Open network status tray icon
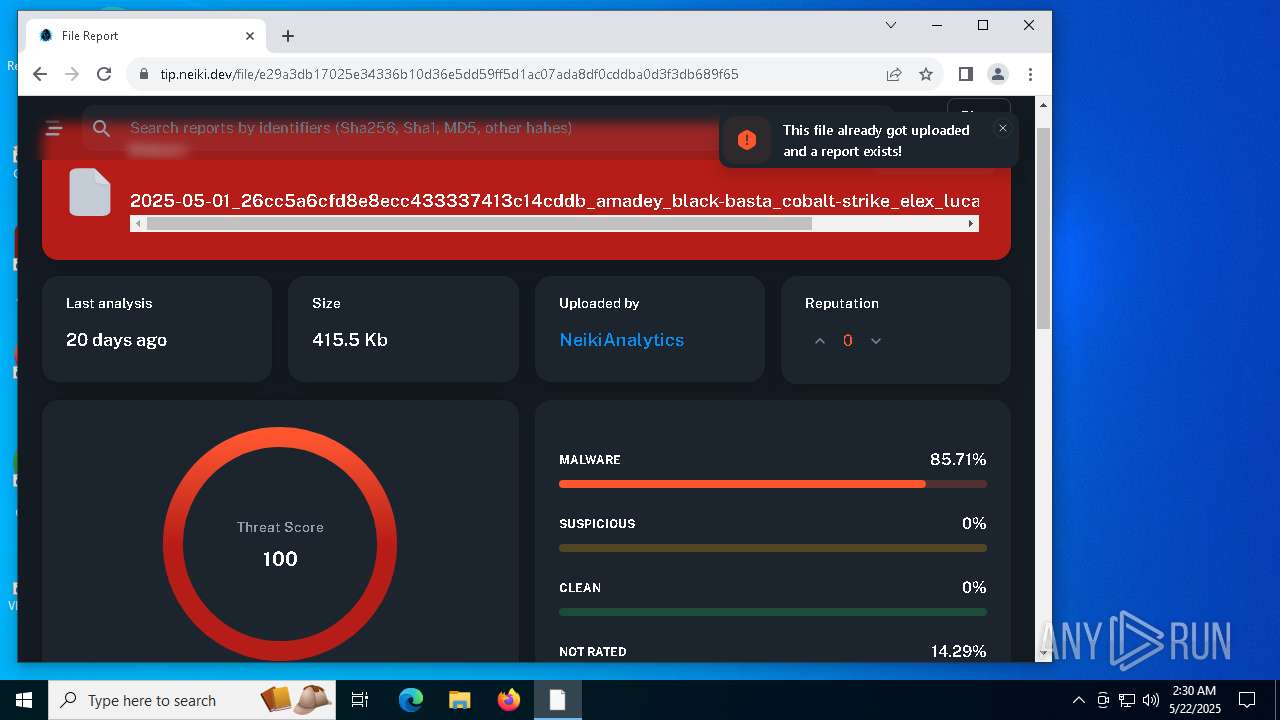Viewport: 1280px width, 720px height. pos(1127,700)
